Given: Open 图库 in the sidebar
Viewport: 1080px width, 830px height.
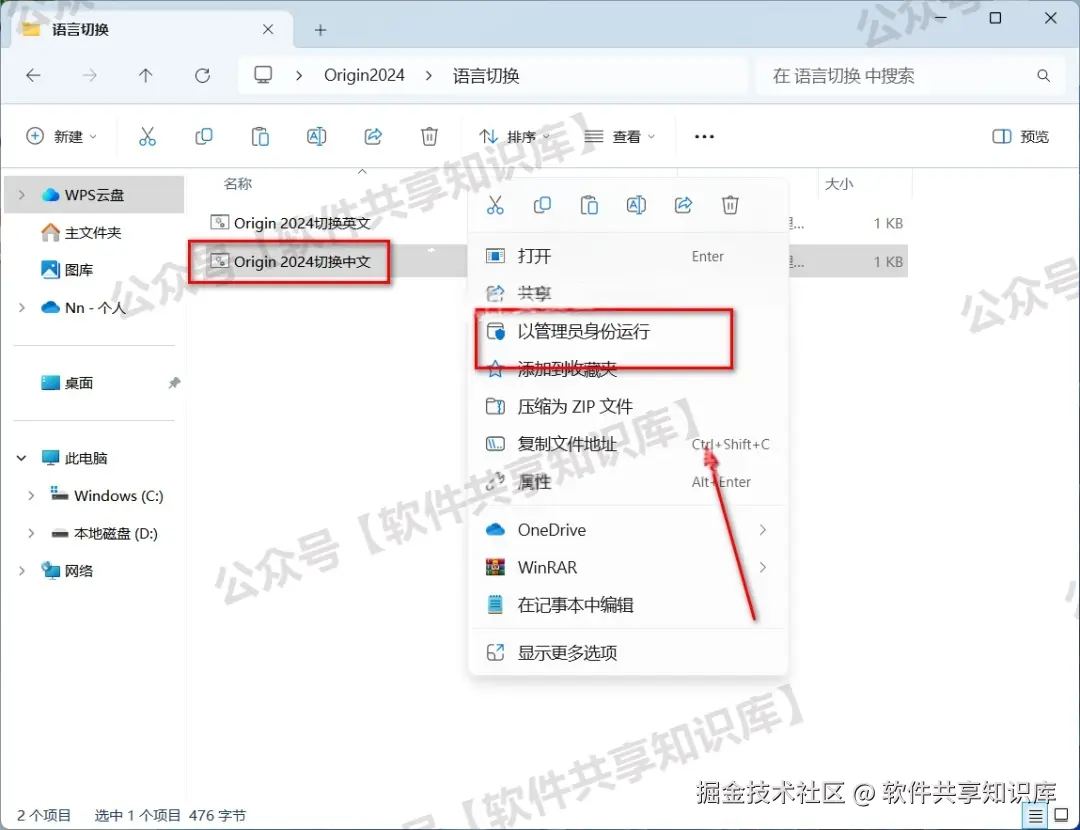Looking at the screenshot, I should pos(79,270).
